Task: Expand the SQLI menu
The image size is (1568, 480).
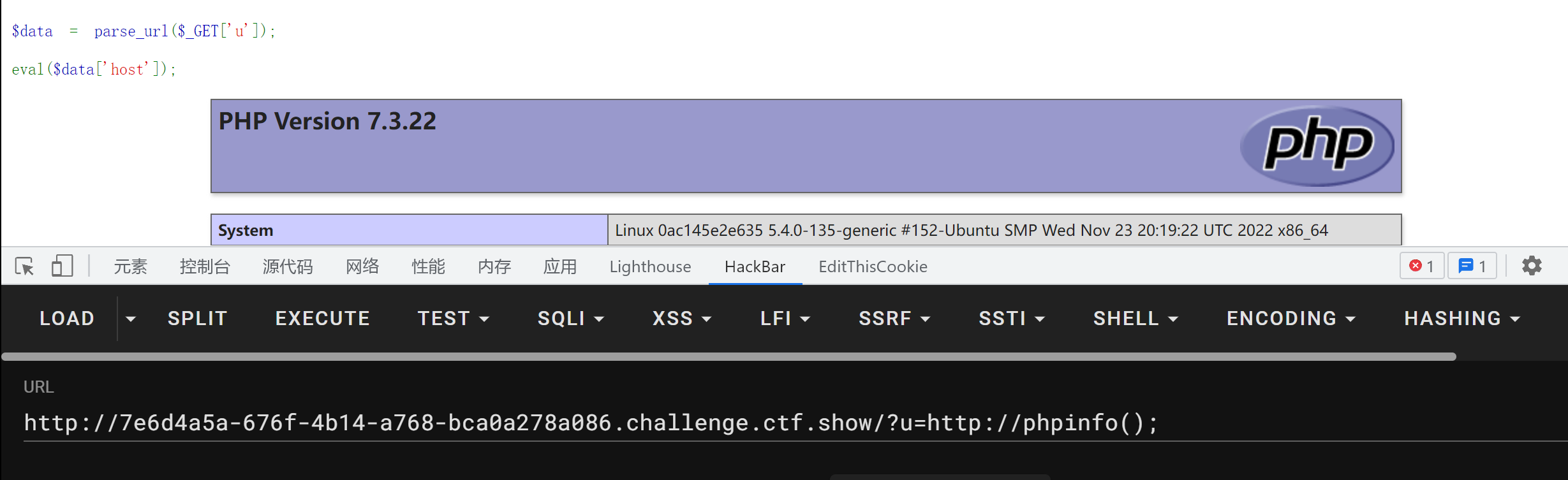Action: click(570, 319)
